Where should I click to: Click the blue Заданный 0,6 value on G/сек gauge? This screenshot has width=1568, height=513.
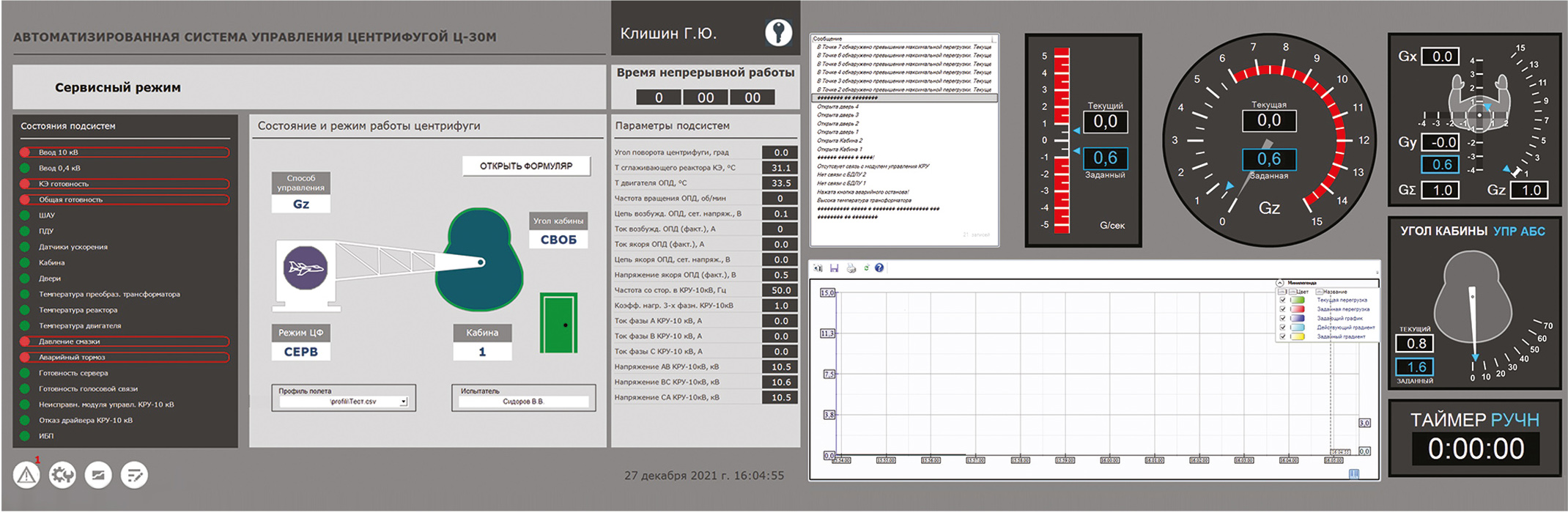(1105, 158)
